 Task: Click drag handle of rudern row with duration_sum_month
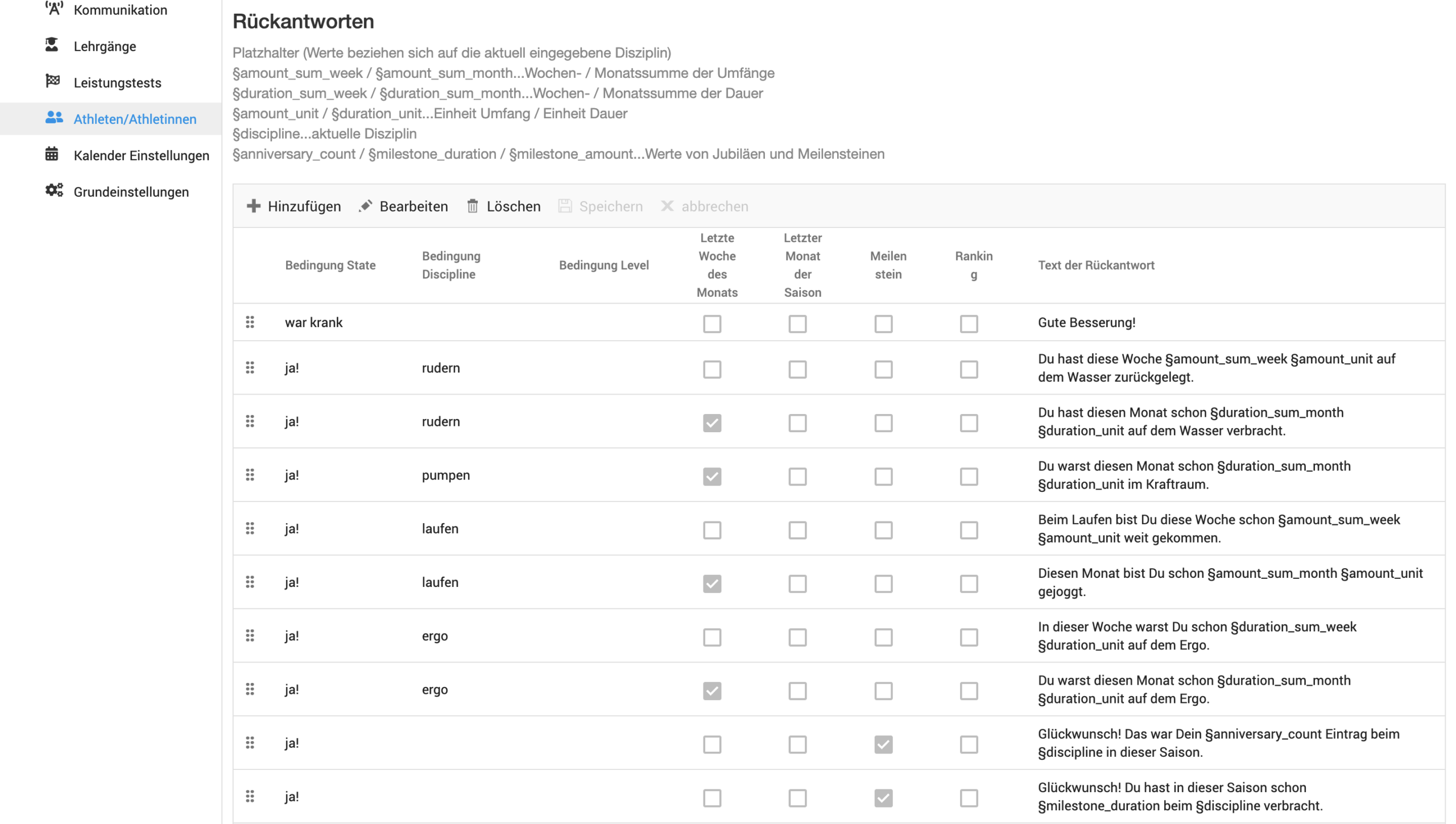(x=250, y=421)
